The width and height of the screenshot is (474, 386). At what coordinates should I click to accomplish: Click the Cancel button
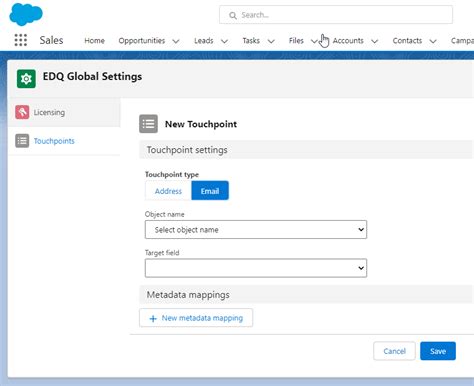point(394,351)
